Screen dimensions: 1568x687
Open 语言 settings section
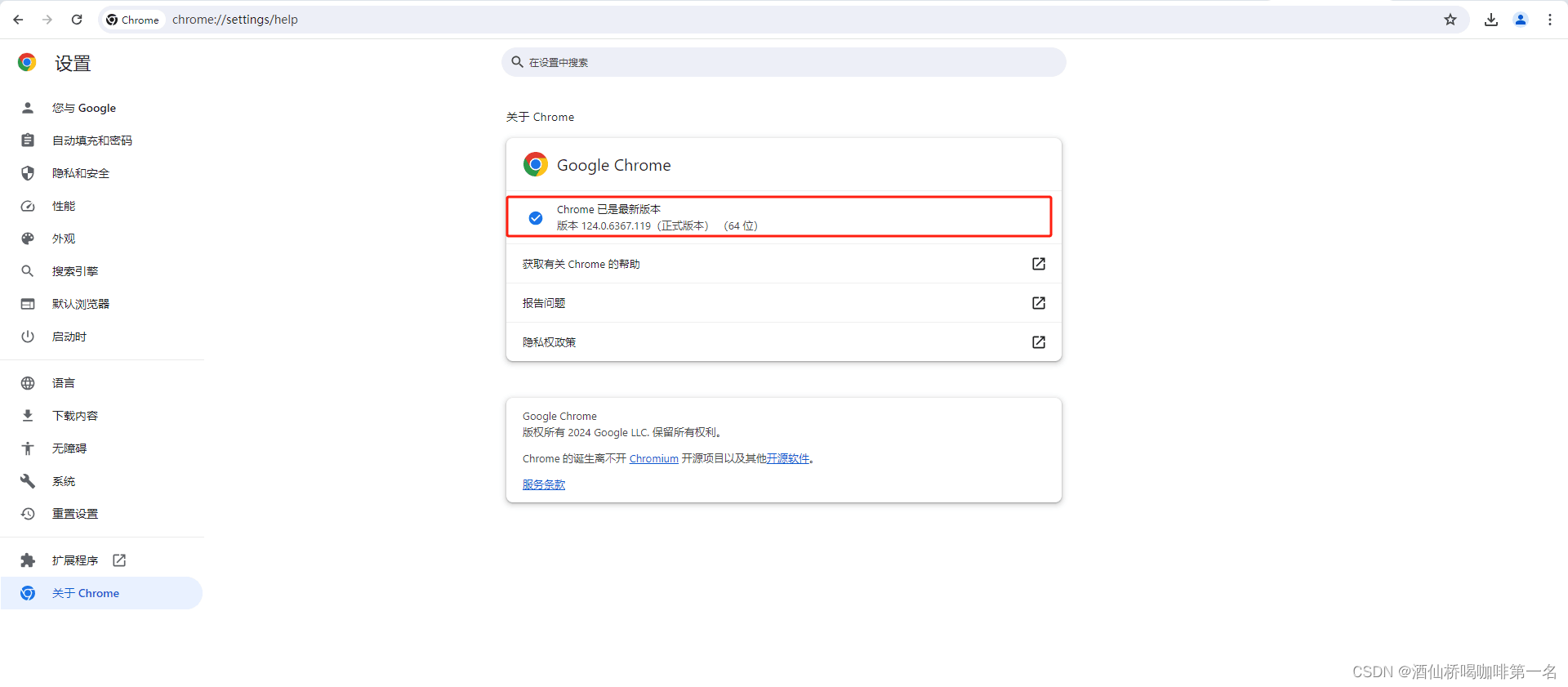(x=102, y=383)
